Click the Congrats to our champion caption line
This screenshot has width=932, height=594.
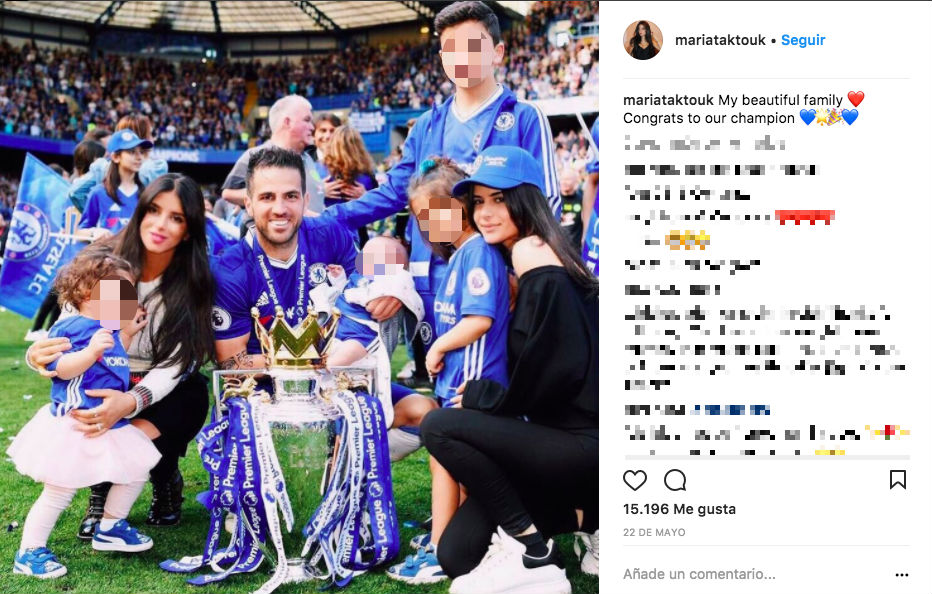[709, 118]
